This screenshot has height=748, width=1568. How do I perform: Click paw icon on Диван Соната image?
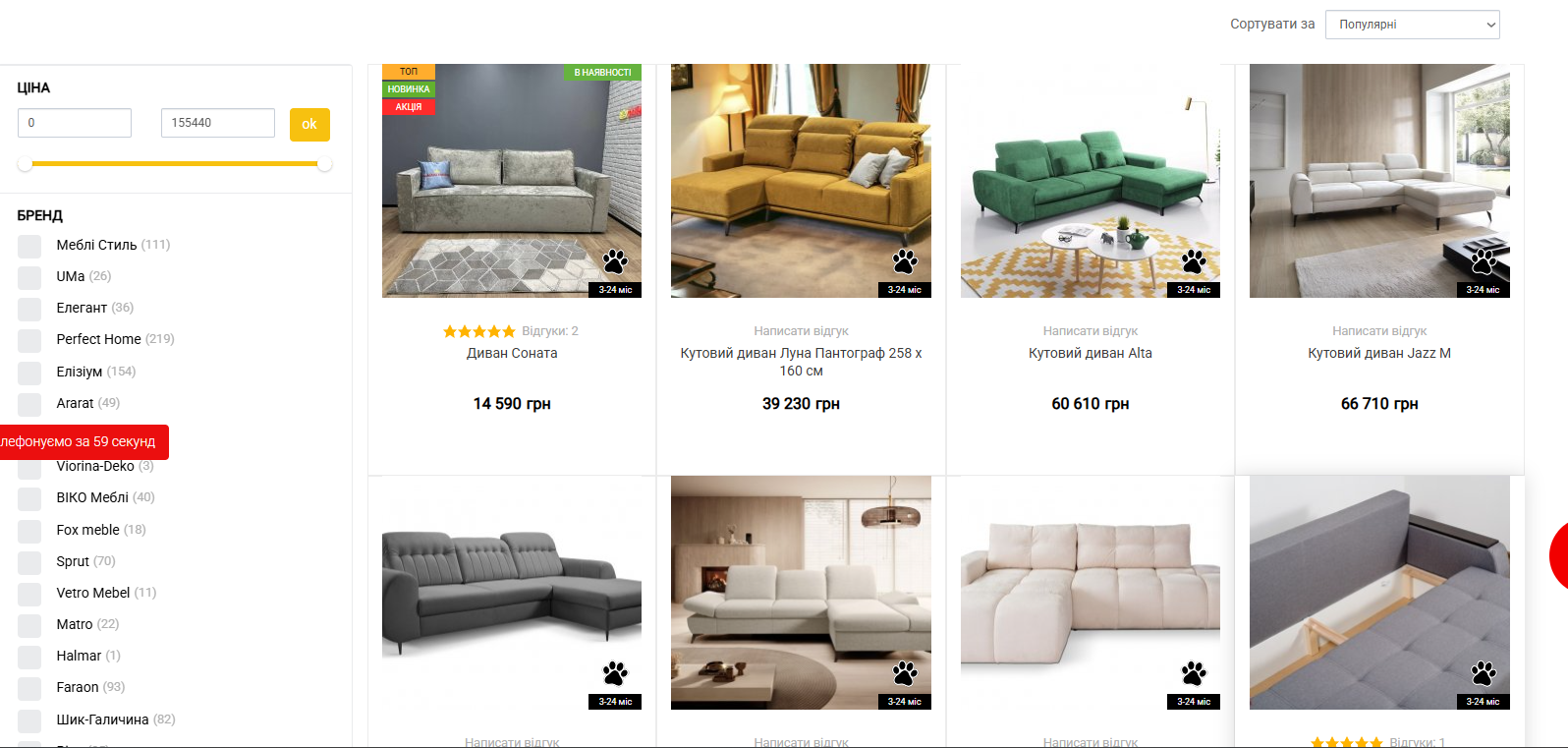(615, 261)
